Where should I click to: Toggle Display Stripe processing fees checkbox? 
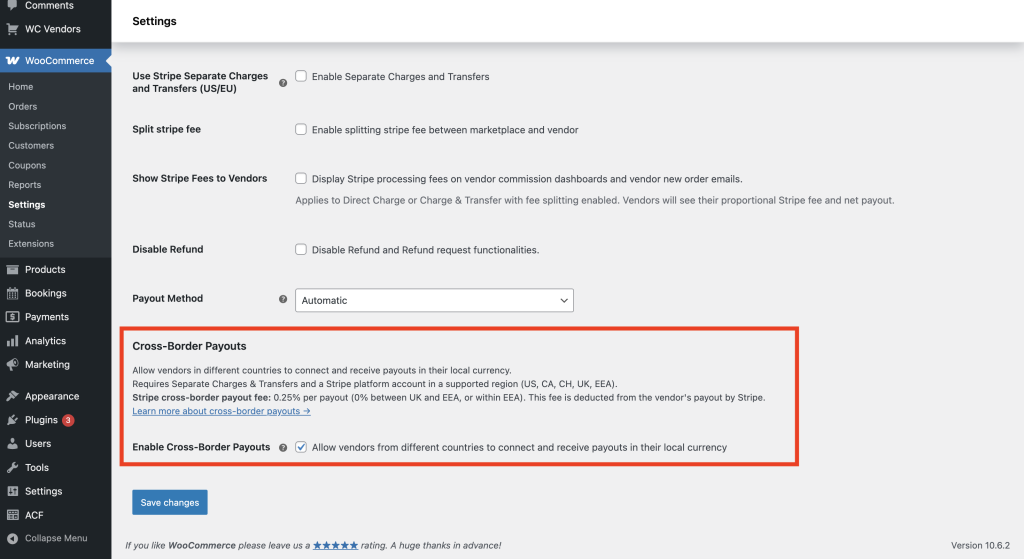coord(301,178)
